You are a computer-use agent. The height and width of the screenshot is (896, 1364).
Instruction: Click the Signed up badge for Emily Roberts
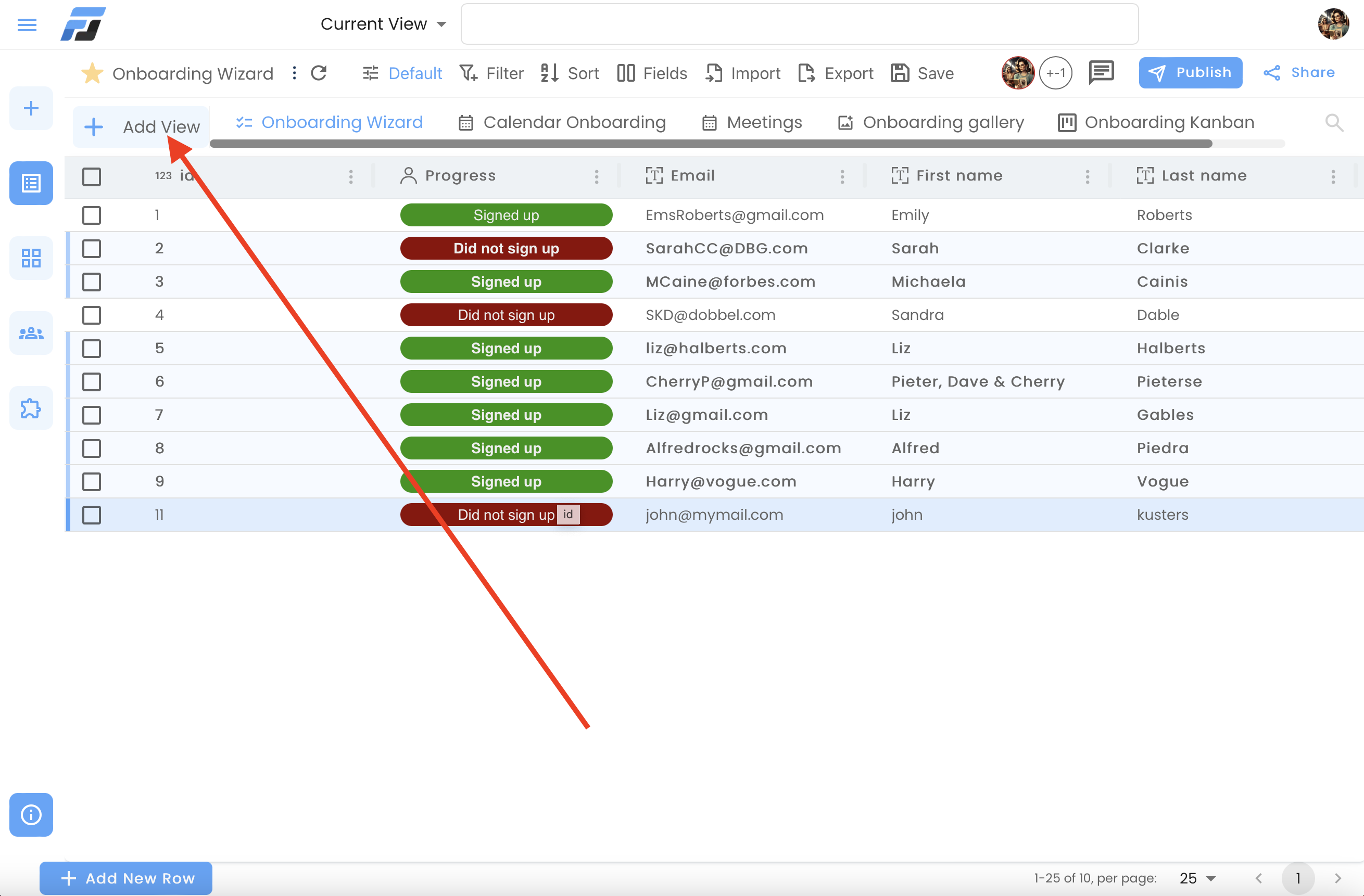506,215
